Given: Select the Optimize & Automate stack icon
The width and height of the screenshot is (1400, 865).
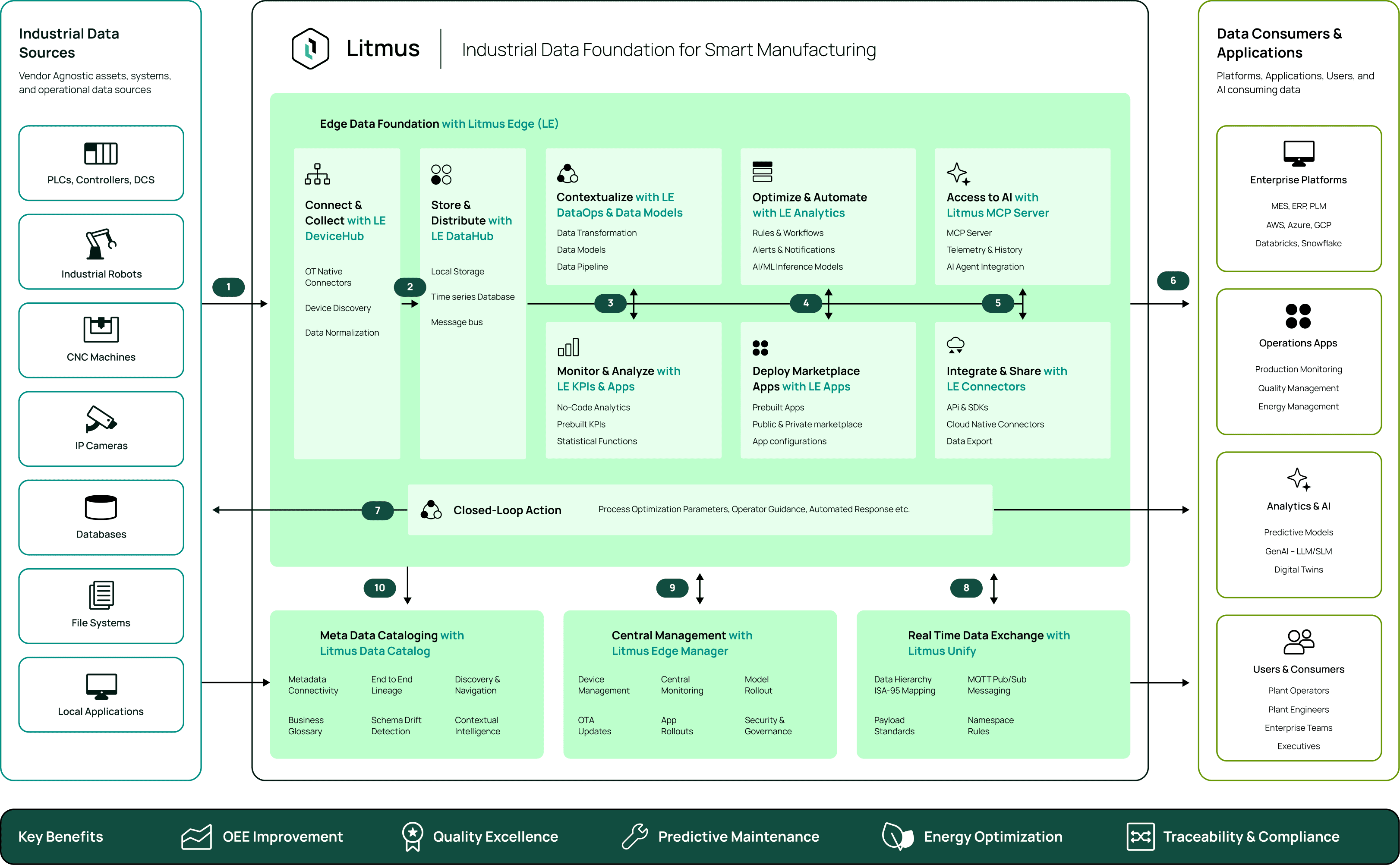Looking at the screenshot, I should [x=762, y=172].
